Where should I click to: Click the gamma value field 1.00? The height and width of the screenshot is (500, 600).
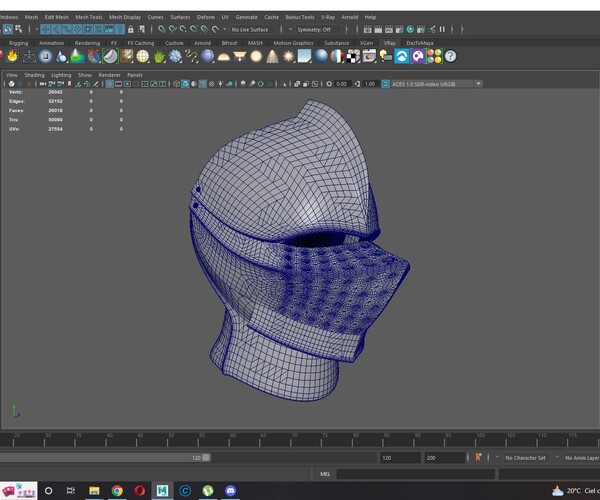370,84
